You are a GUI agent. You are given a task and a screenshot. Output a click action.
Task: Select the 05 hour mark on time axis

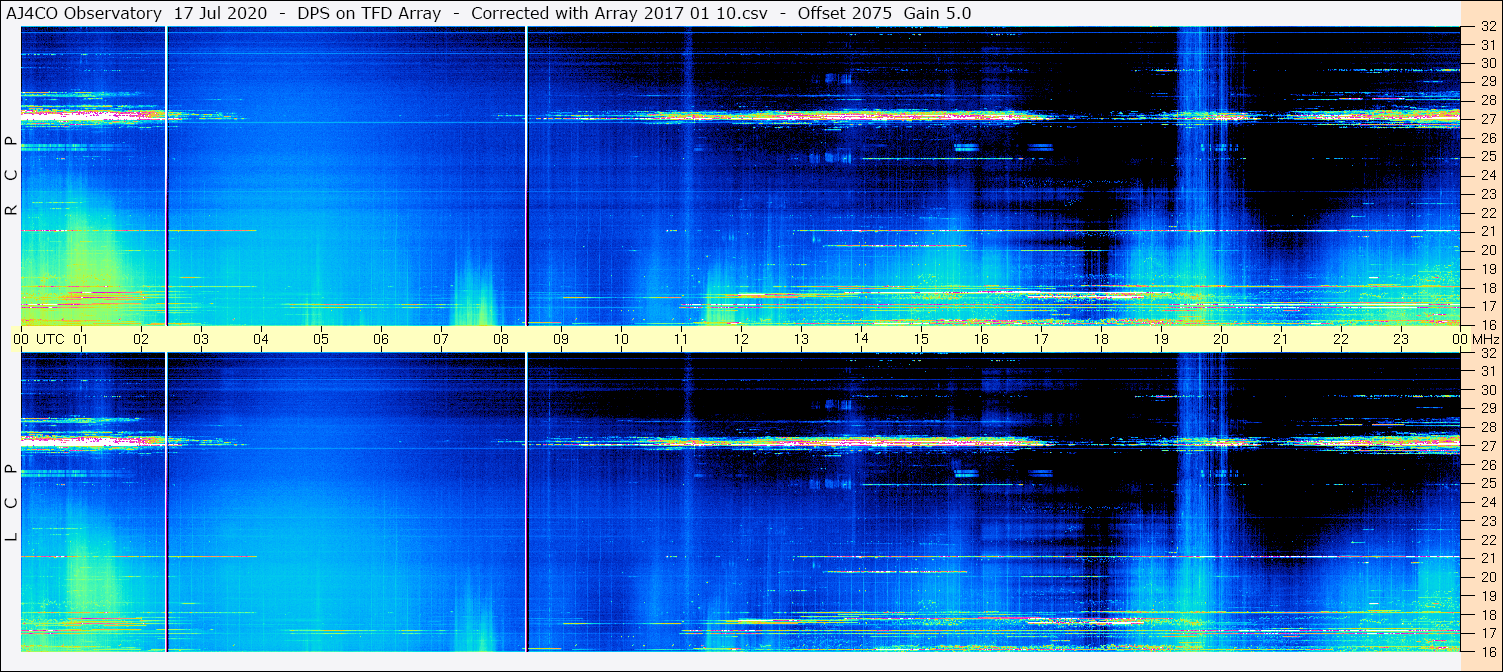pos(321,339)
